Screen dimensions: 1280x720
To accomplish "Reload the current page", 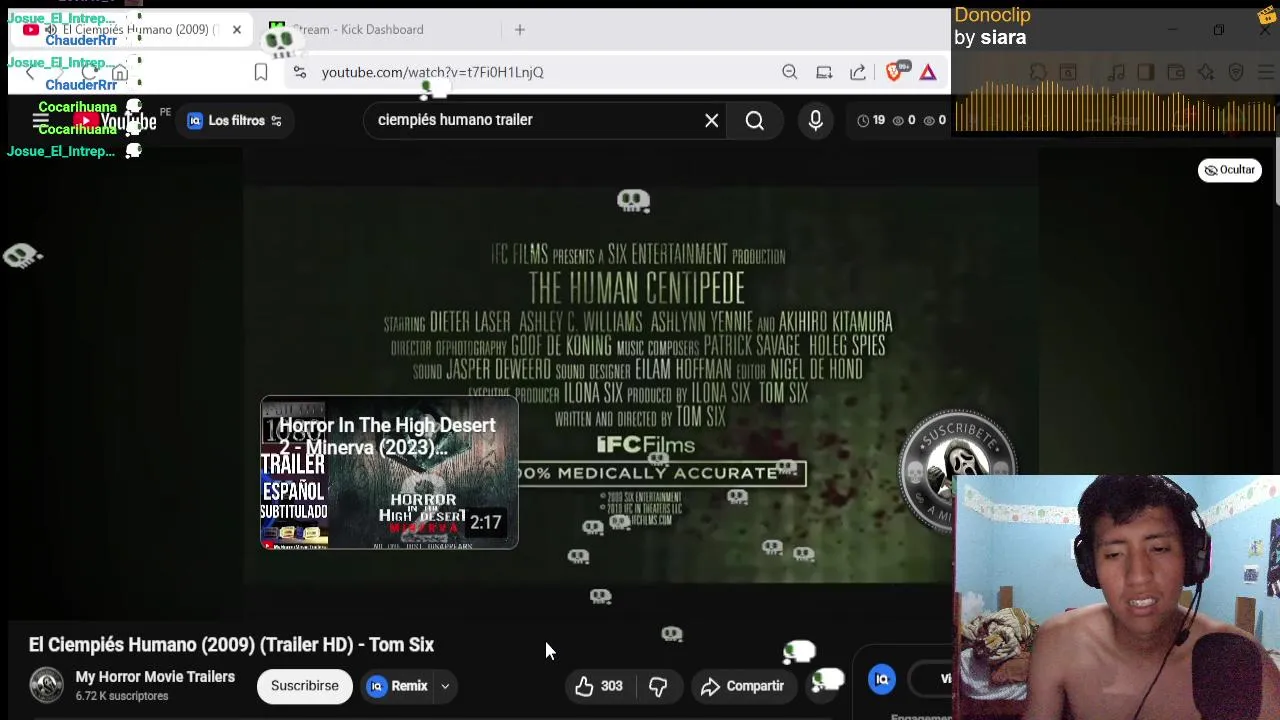I will point(90,72).
